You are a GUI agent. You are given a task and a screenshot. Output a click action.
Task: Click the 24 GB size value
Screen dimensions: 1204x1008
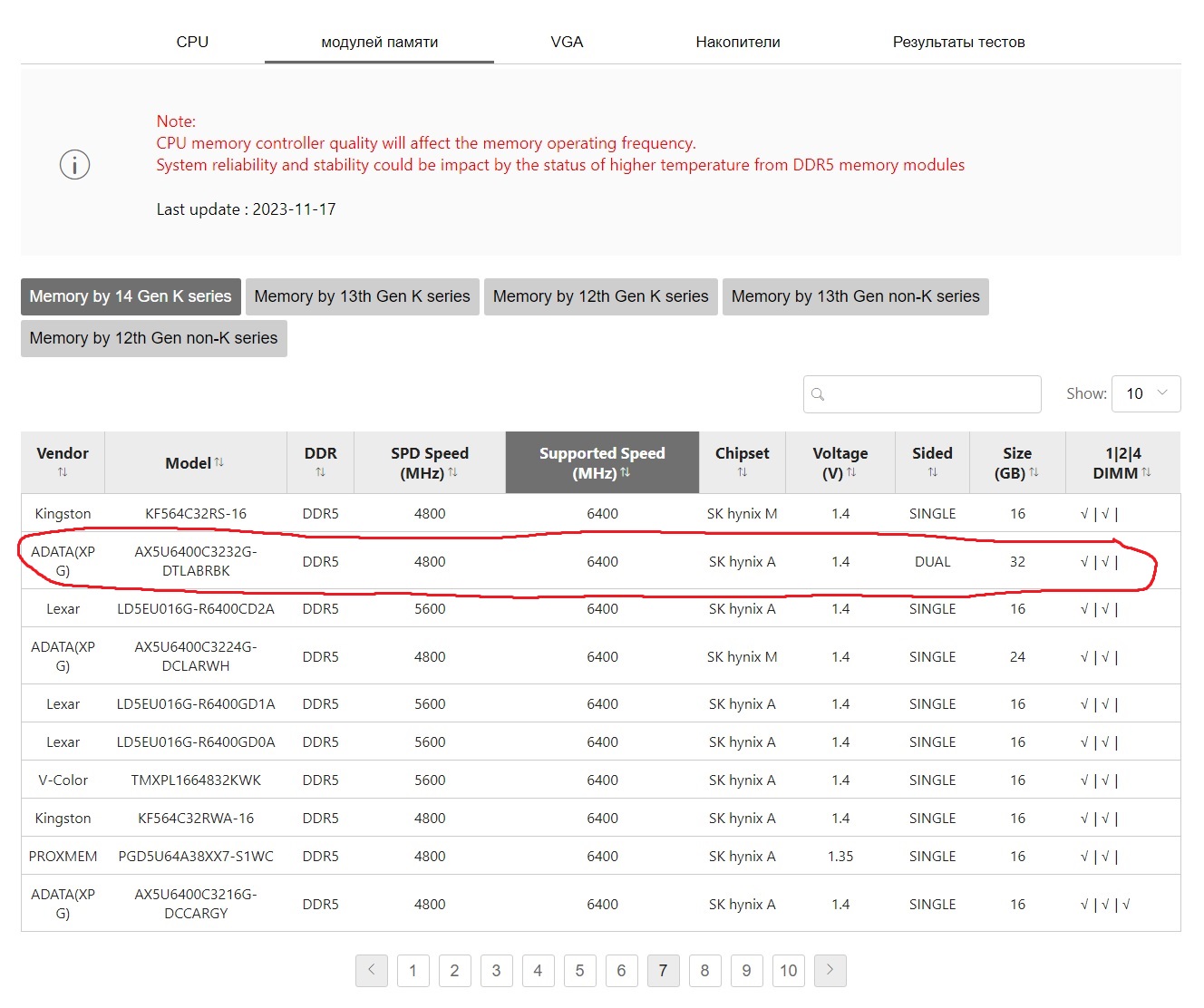point(1017,656)
